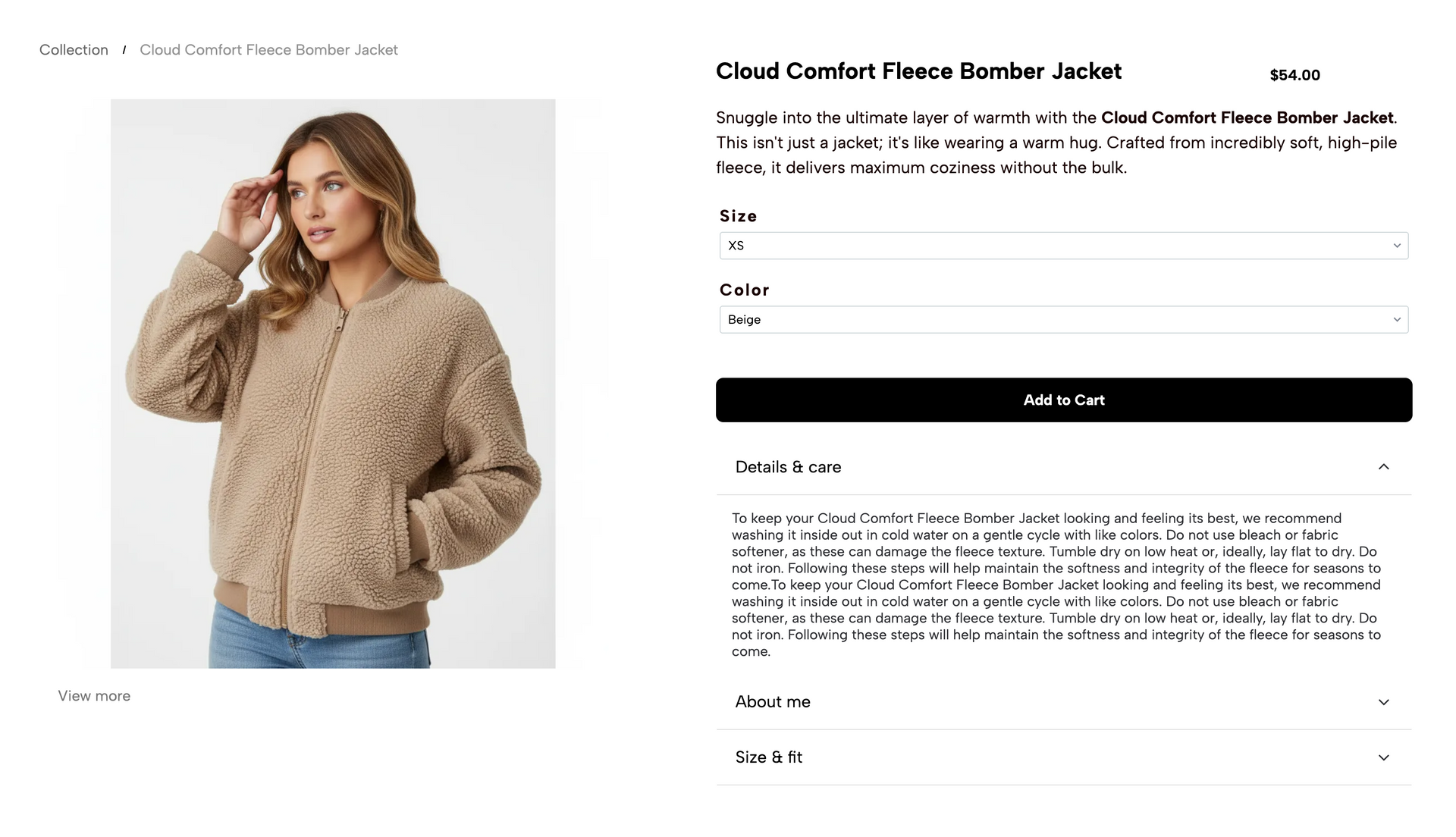
Task: Click the Cloud Comfort Fleece Bomber Jacket breadcrumb
Action: [x=268, y=49]
